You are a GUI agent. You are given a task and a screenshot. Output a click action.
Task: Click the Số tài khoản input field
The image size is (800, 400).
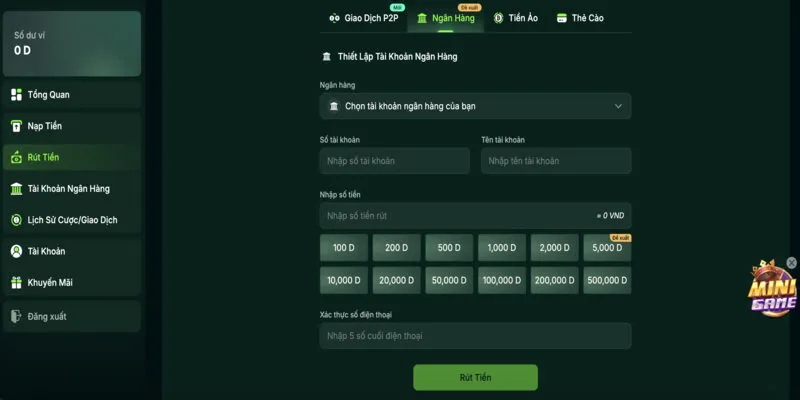click(394, 161)
